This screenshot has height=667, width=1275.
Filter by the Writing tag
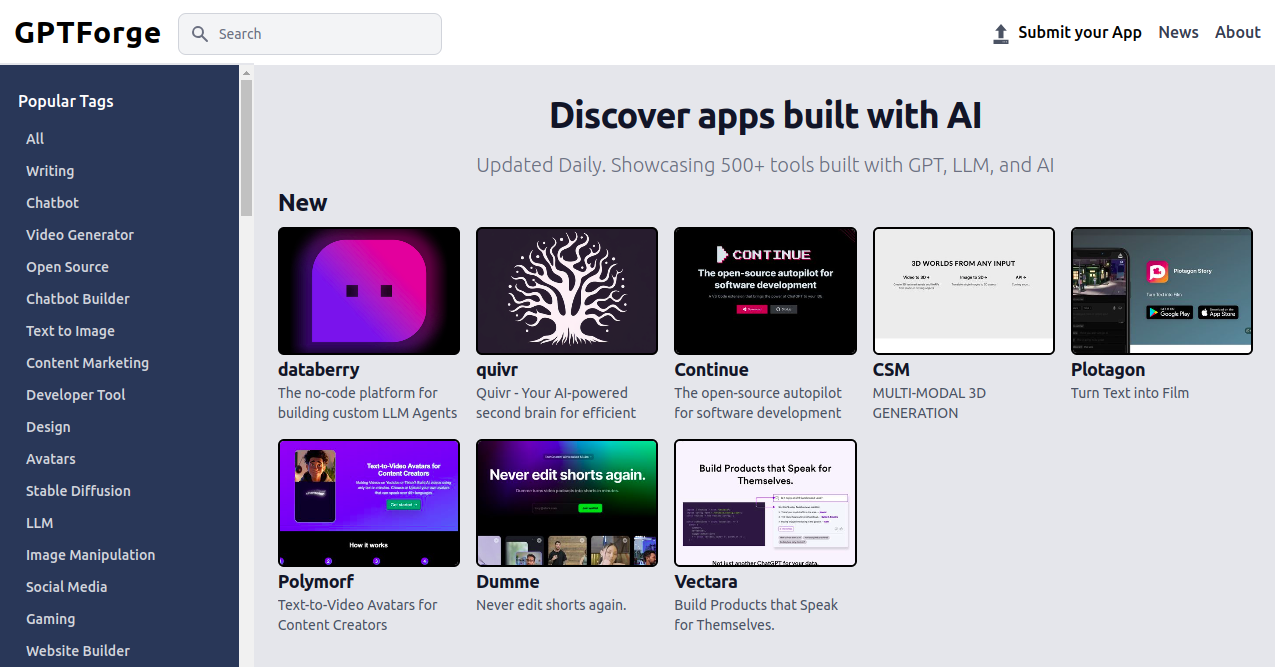pyautogui.click(x=50, y=171)
